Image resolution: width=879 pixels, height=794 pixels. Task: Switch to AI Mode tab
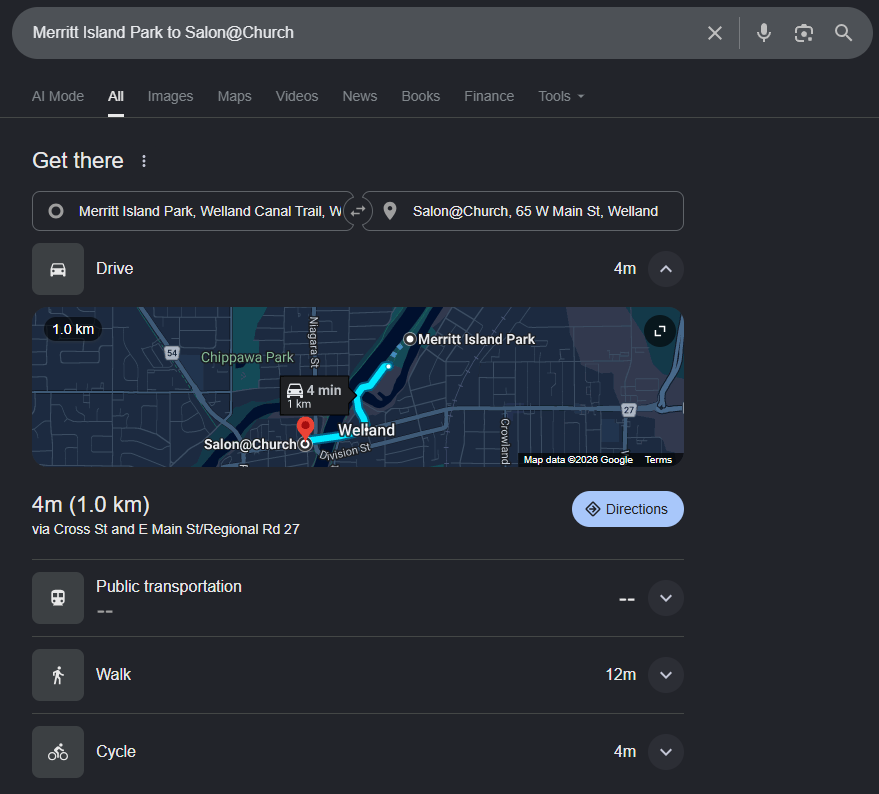coord(58,96)
